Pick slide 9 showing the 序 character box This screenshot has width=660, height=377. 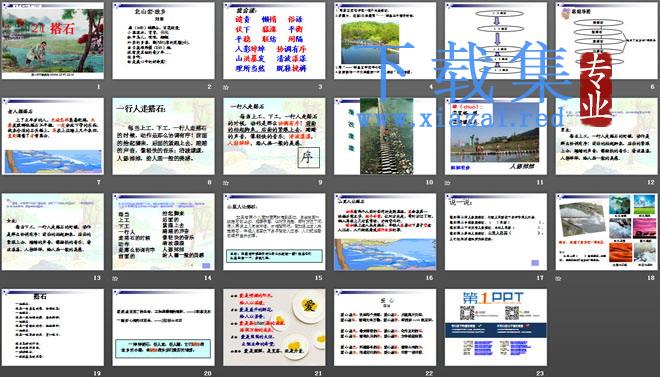click(274, 136)
